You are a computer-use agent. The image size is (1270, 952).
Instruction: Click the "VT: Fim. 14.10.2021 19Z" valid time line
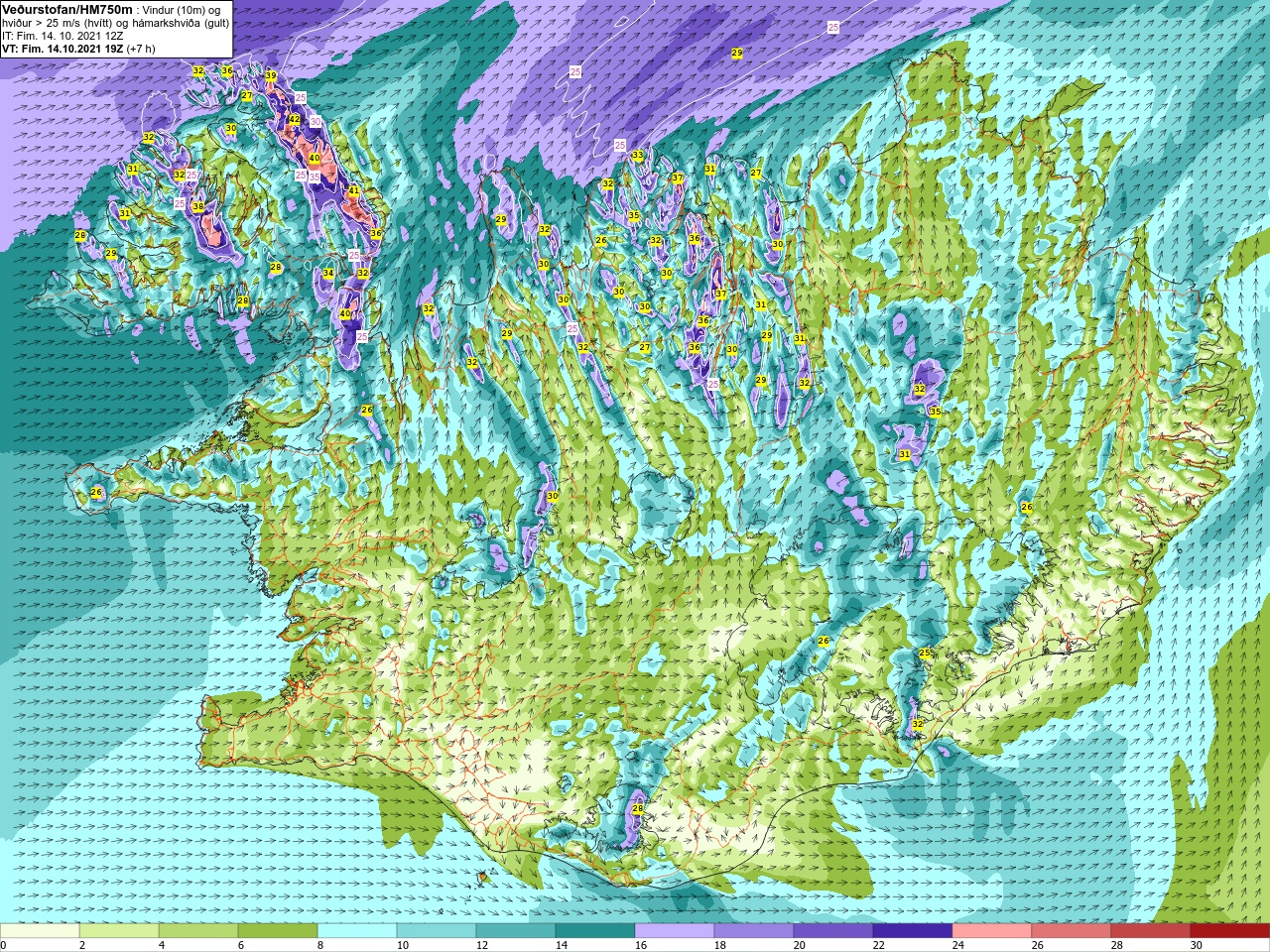click(x=63, y=49)
